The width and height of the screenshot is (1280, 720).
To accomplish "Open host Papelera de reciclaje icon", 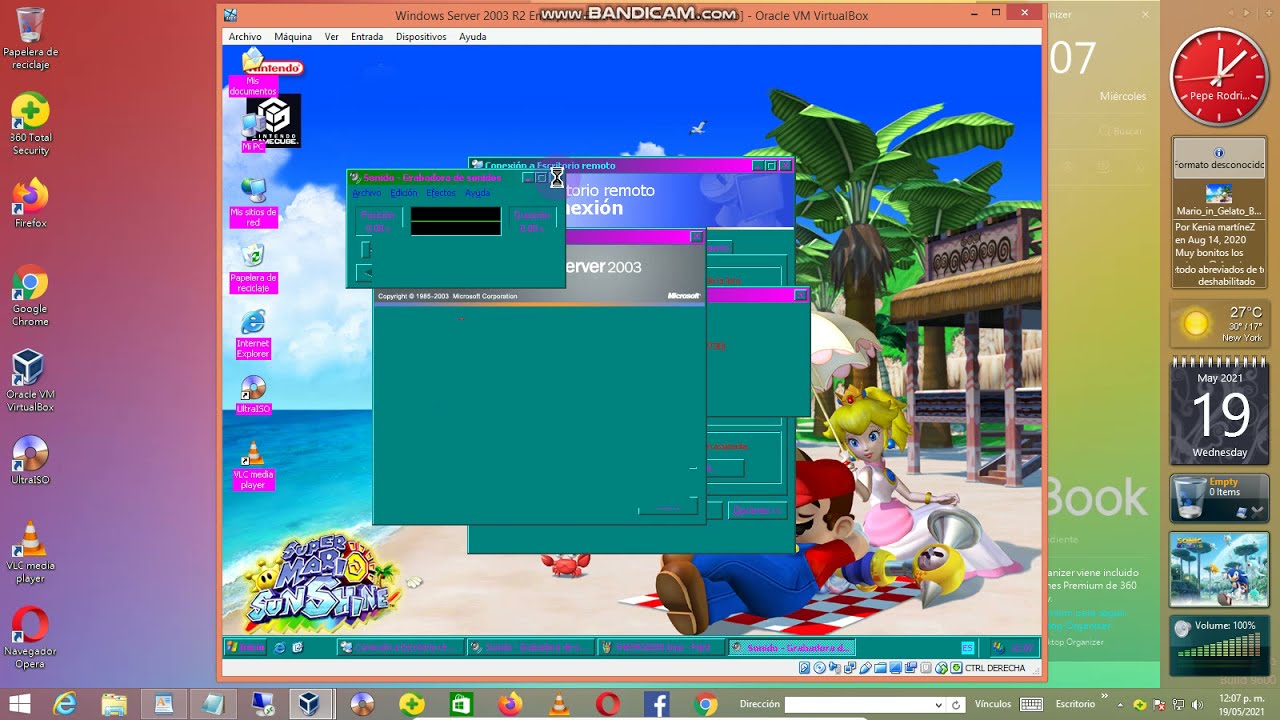I will pos(31,38).
